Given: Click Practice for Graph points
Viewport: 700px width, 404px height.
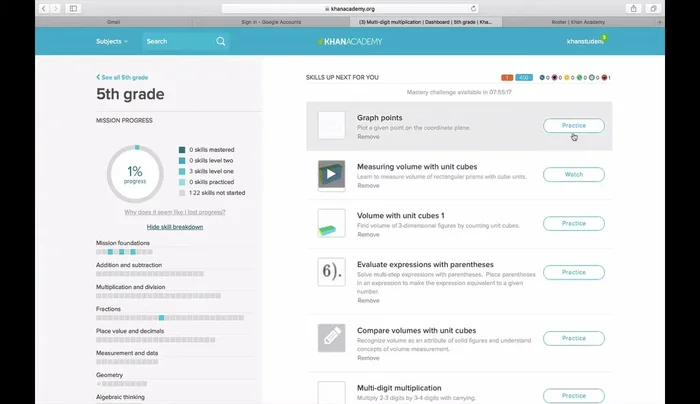Looking at the screenshot, I should pos(573,126).
